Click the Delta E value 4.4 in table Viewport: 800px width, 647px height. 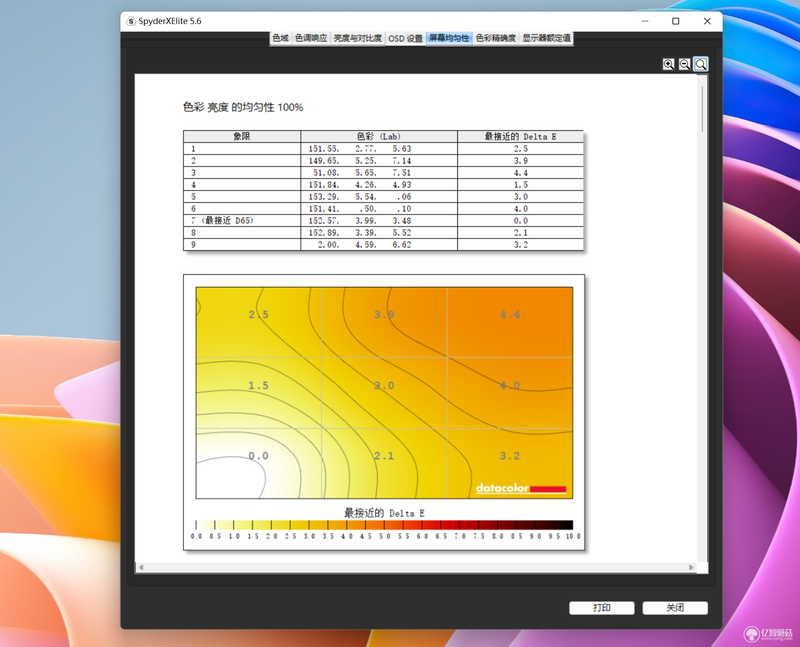520,172
